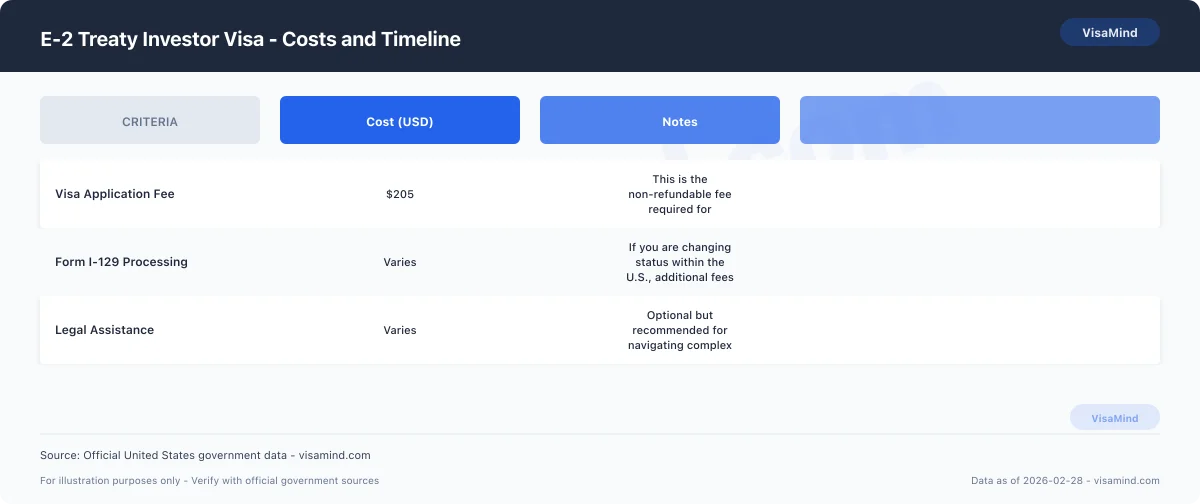Click Varies cost in Form I-129 row
1200x504 pixels.
[x=399, y=262]
